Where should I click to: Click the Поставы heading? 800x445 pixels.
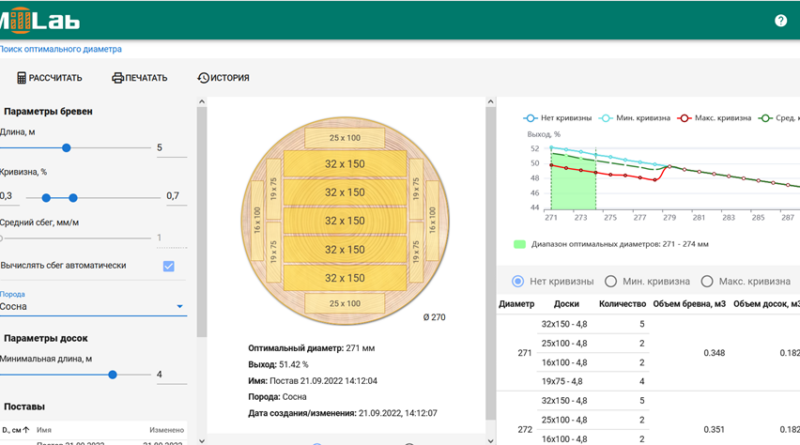(24, 407)
